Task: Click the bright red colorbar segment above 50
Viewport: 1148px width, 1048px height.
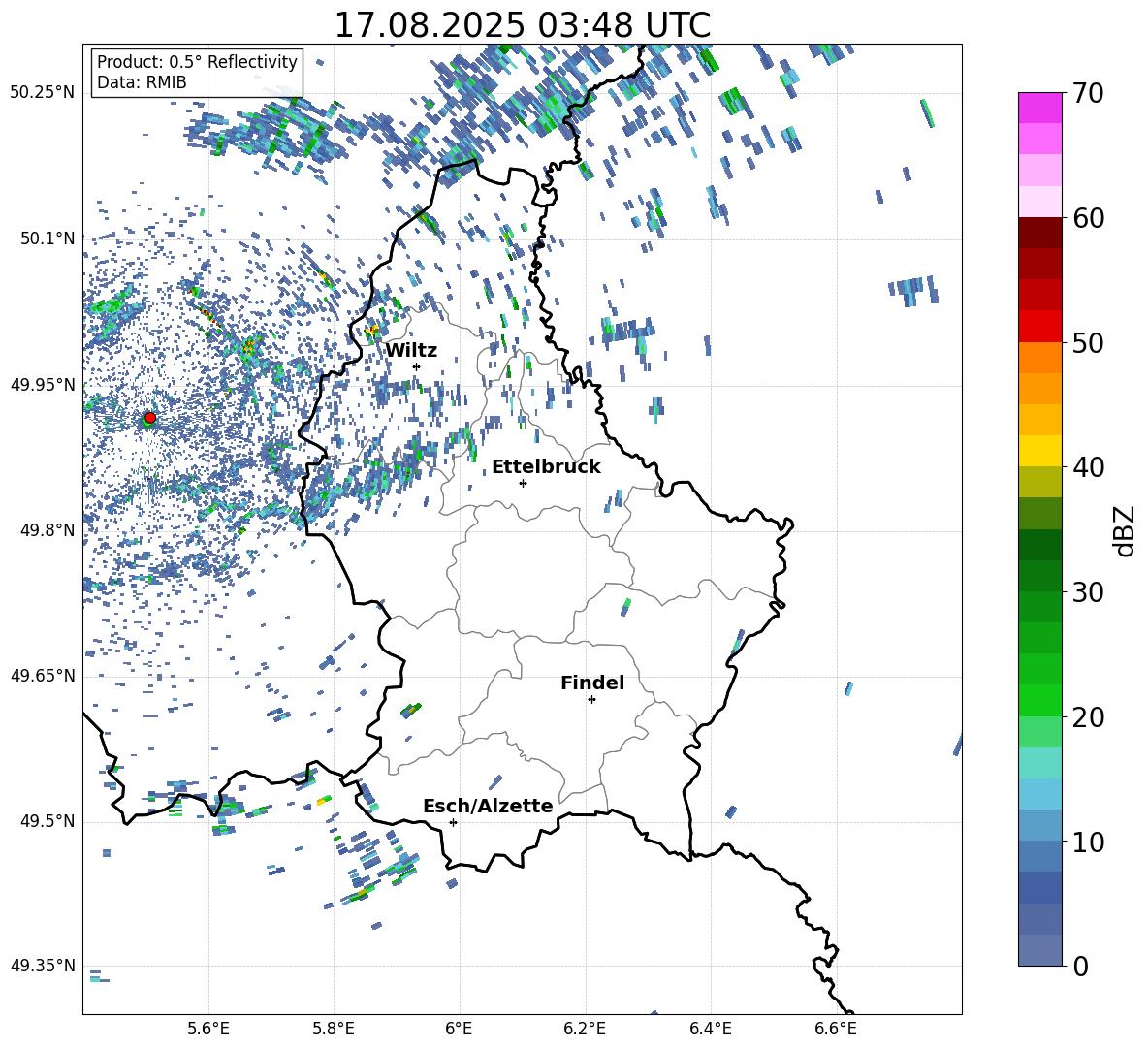Action: [x=1039, y=327]
